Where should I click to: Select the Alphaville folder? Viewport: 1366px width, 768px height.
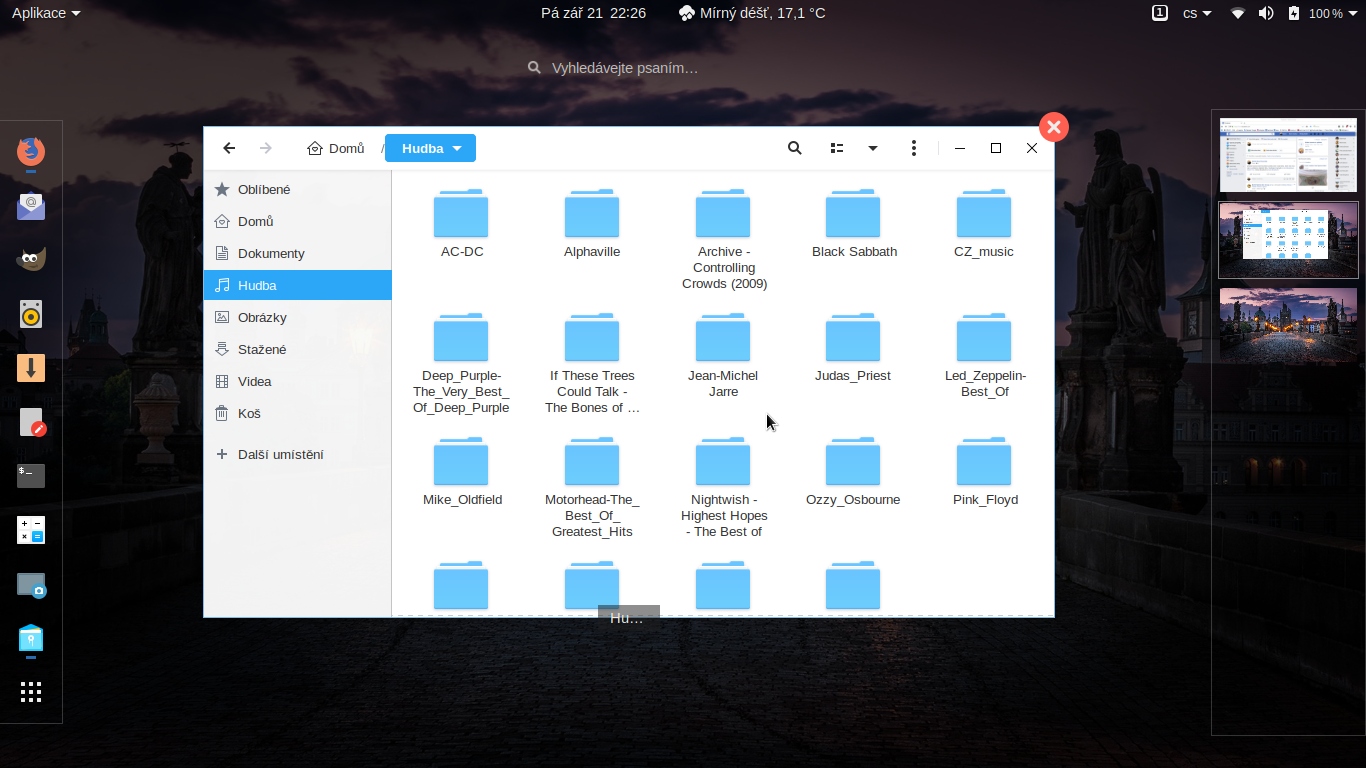592,224
